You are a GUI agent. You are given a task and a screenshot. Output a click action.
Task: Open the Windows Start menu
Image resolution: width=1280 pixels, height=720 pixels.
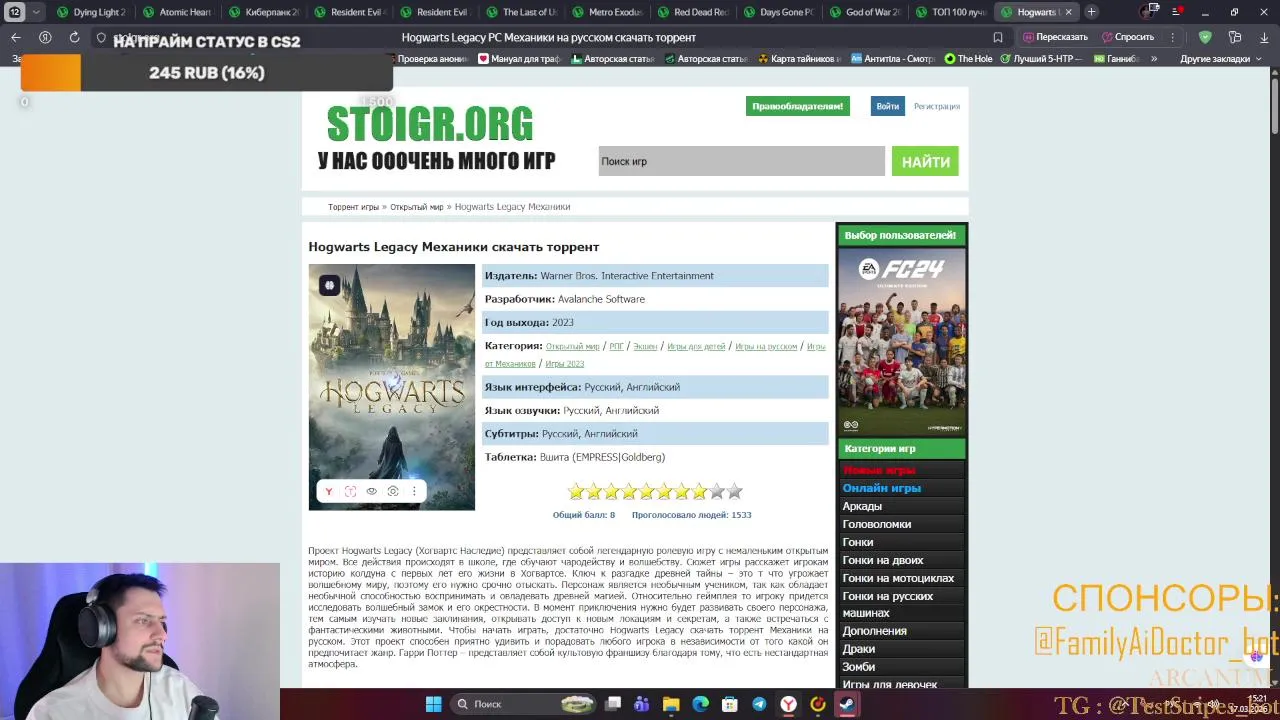pos(433,704)
